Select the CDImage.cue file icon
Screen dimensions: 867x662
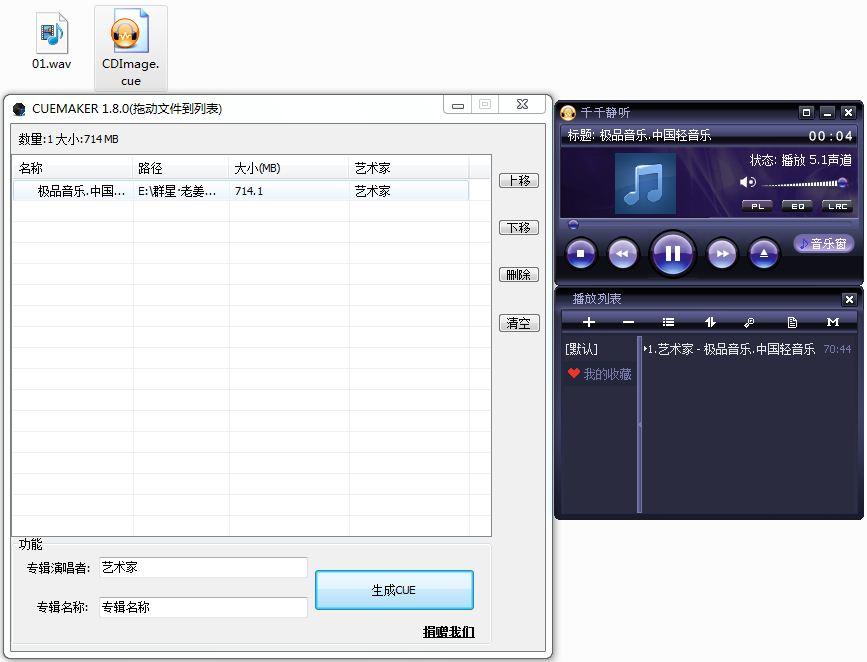130,48
